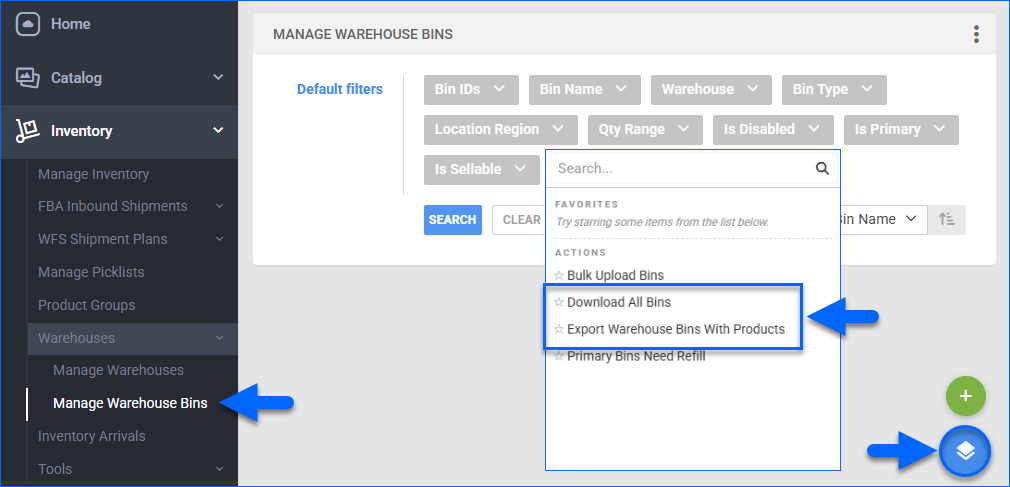Select Export Warehouse Bins With Products
The height and width of the screenshot is (487, 1010).
(x=675, y=329)
